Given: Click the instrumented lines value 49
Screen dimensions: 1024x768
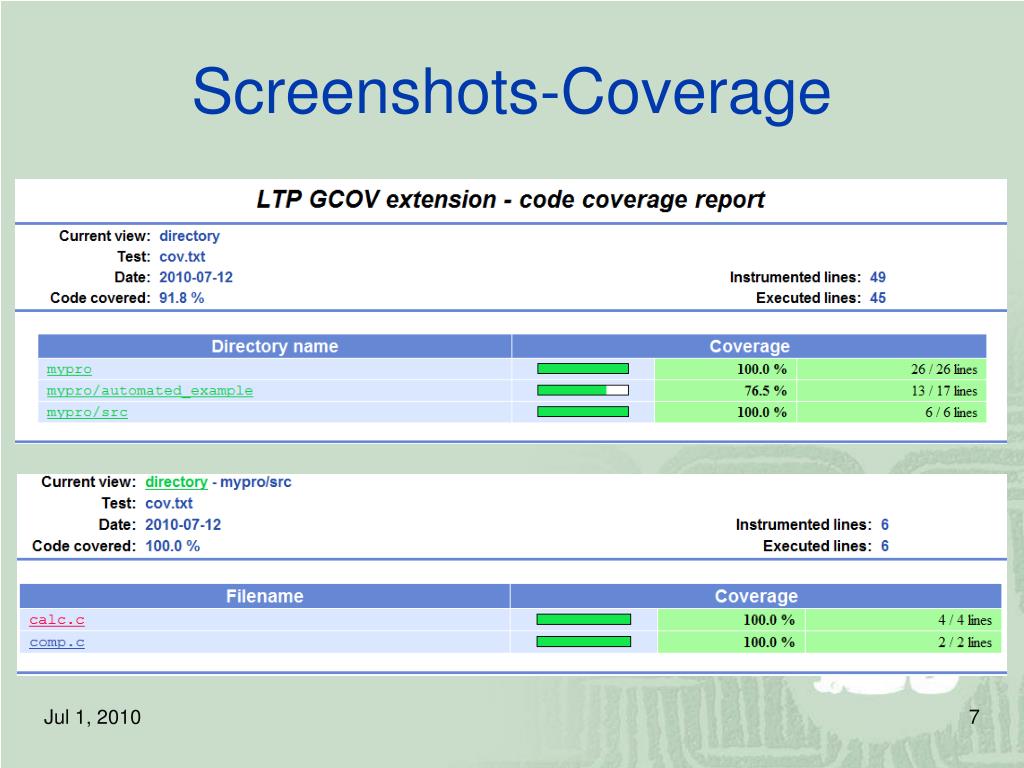Looking at the screenshot, I should point(878,277).
